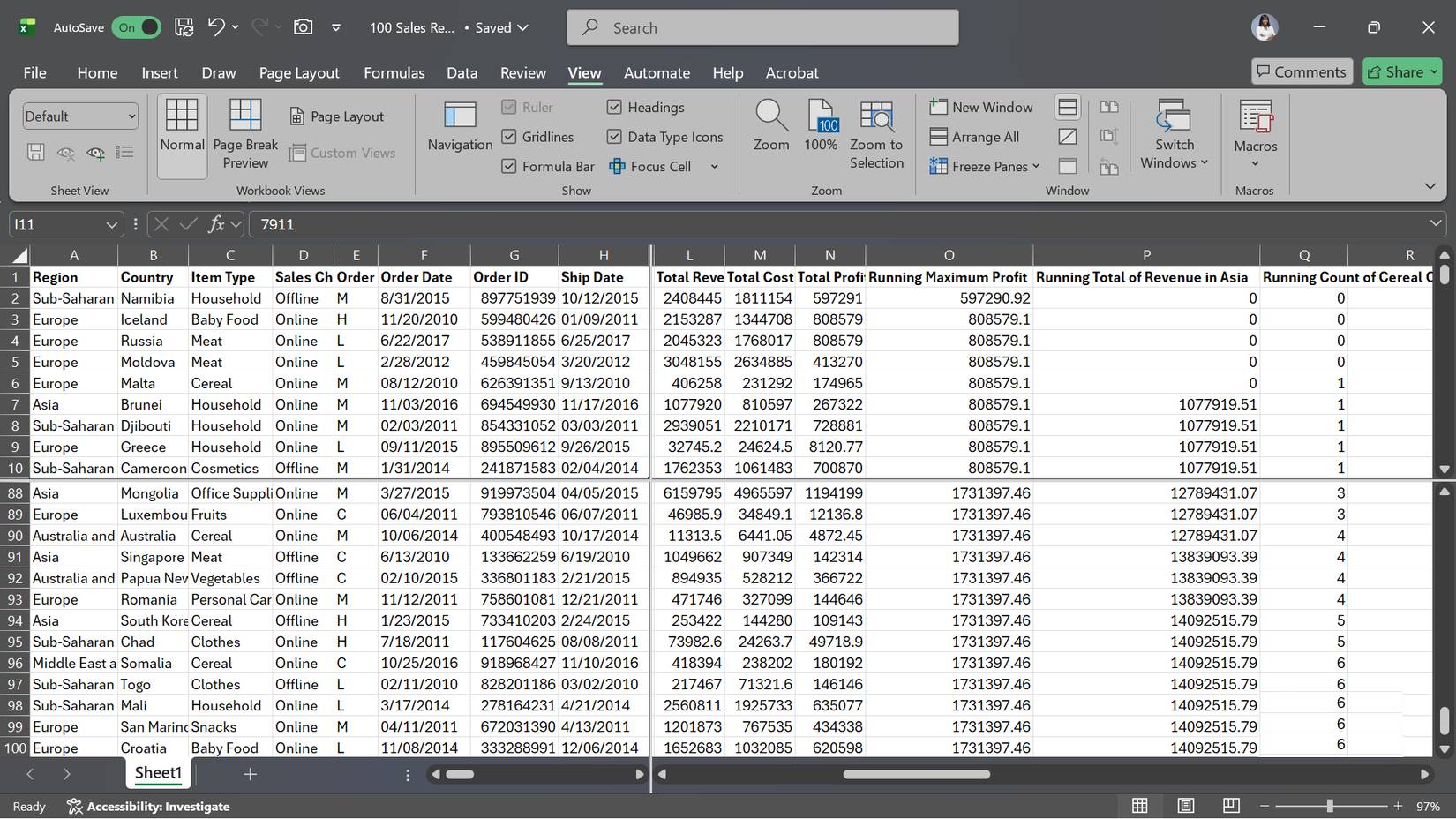Screen dimensions: 1456x819
Task: Open a New Window
Action: tap(981, 107)
